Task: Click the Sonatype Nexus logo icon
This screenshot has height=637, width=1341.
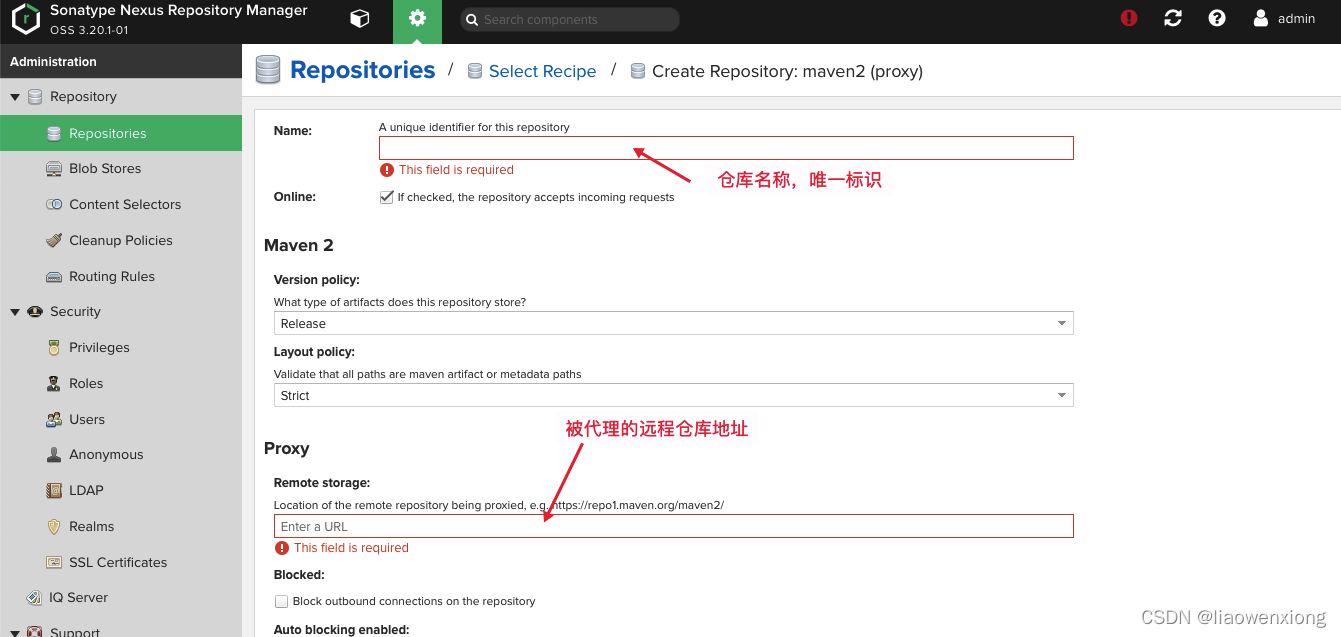Action: tap(25, 19)
